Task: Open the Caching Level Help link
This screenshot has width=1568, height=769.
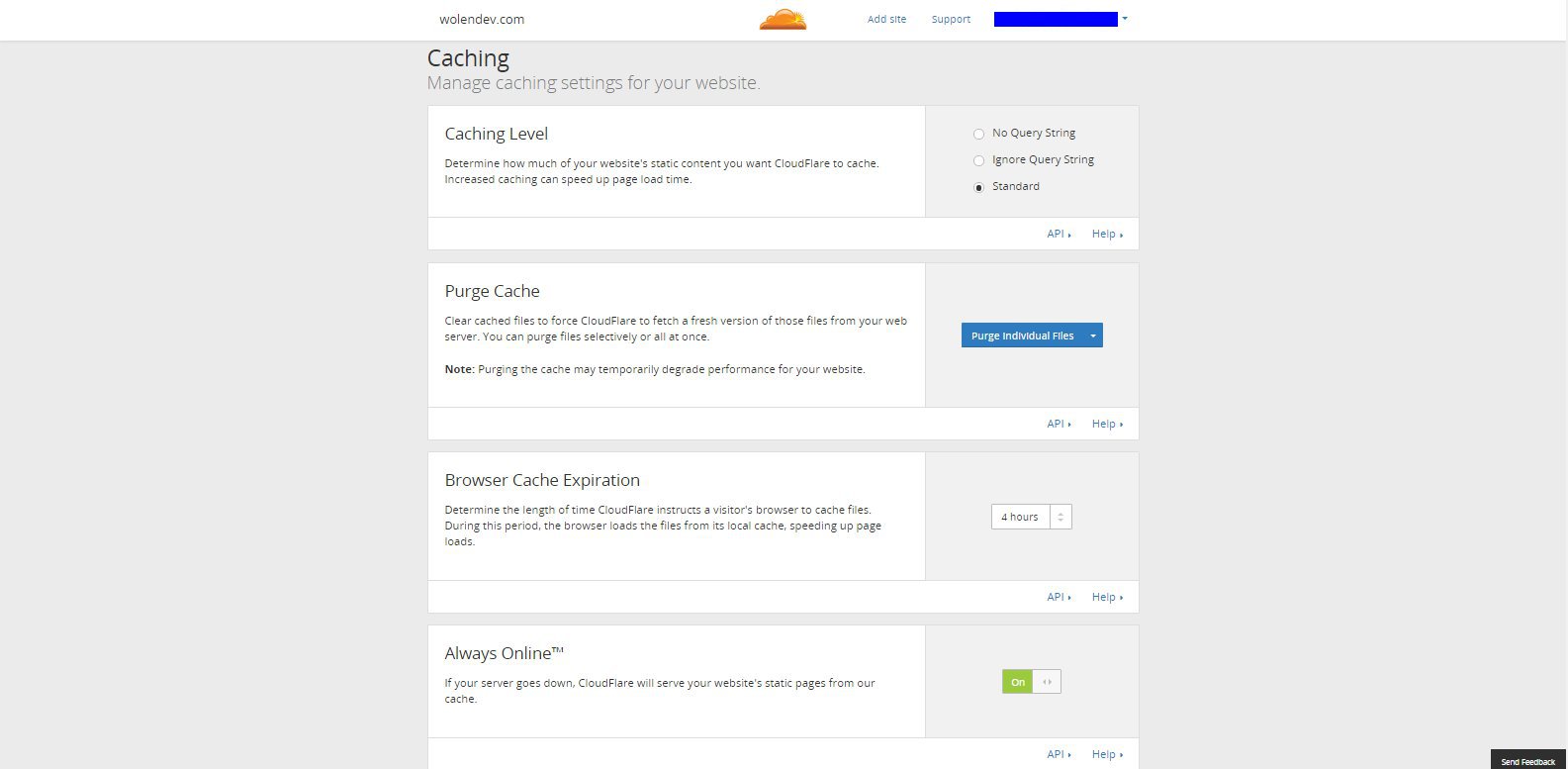Action: [1107, 235]
